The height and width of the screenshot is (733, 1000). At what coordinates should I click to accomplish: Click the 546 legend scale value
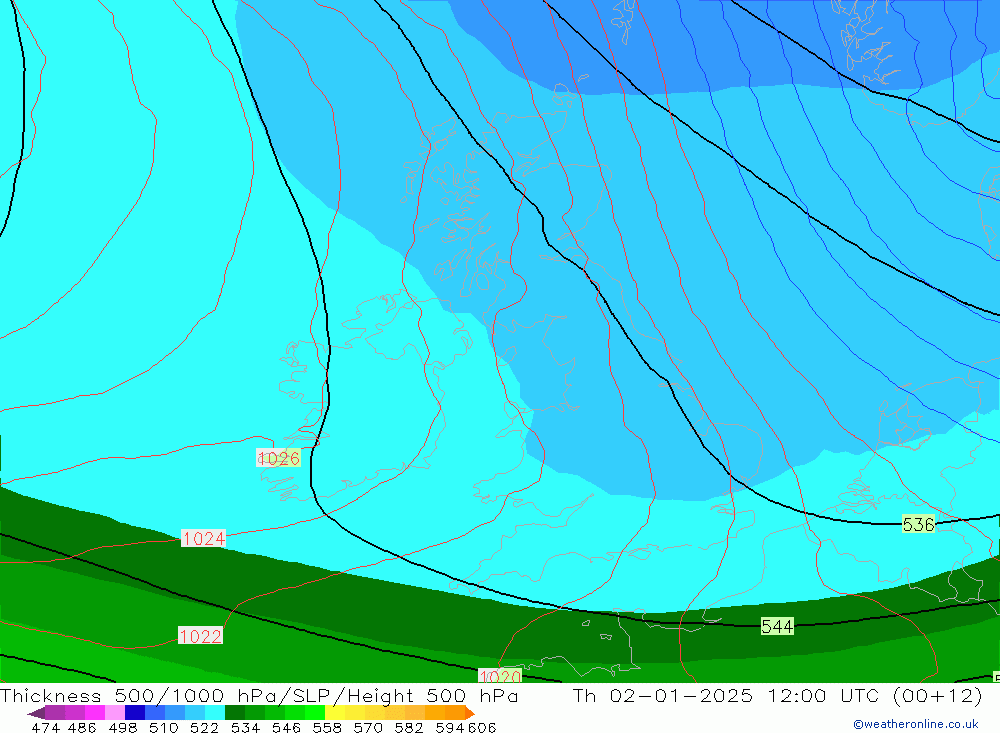pyautogui.click(x=287, y=727)
